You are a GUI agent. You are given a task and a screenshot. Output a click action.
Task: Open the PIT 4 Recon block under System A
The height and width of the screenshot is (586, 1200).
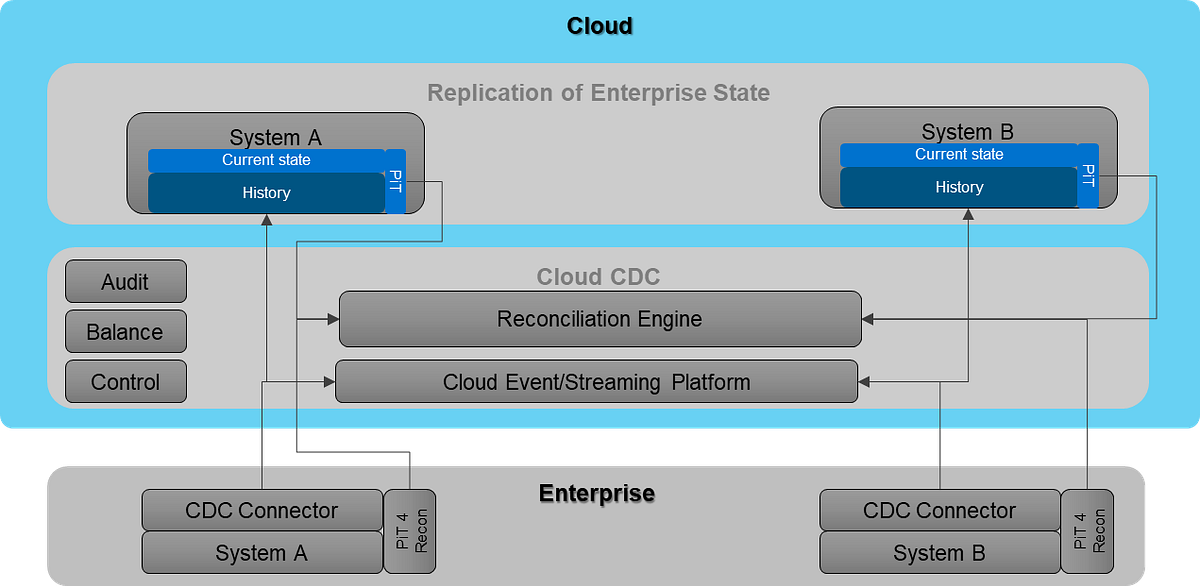[x=409, y=530]
